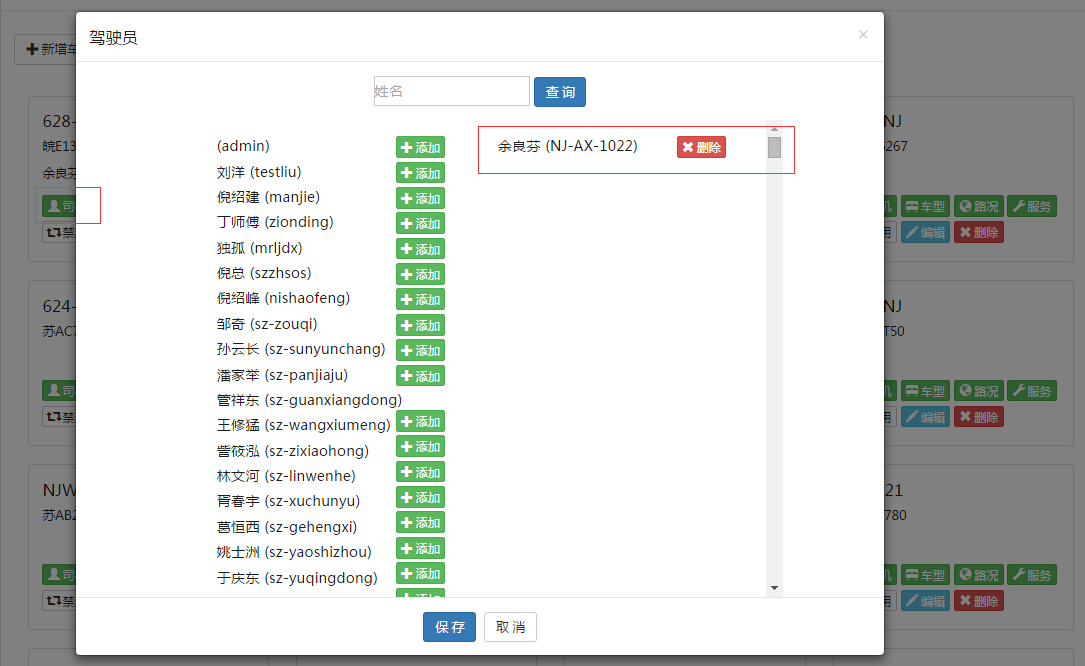Click 添加 next to 倪绍峰 (nishaofeng)

420,299
